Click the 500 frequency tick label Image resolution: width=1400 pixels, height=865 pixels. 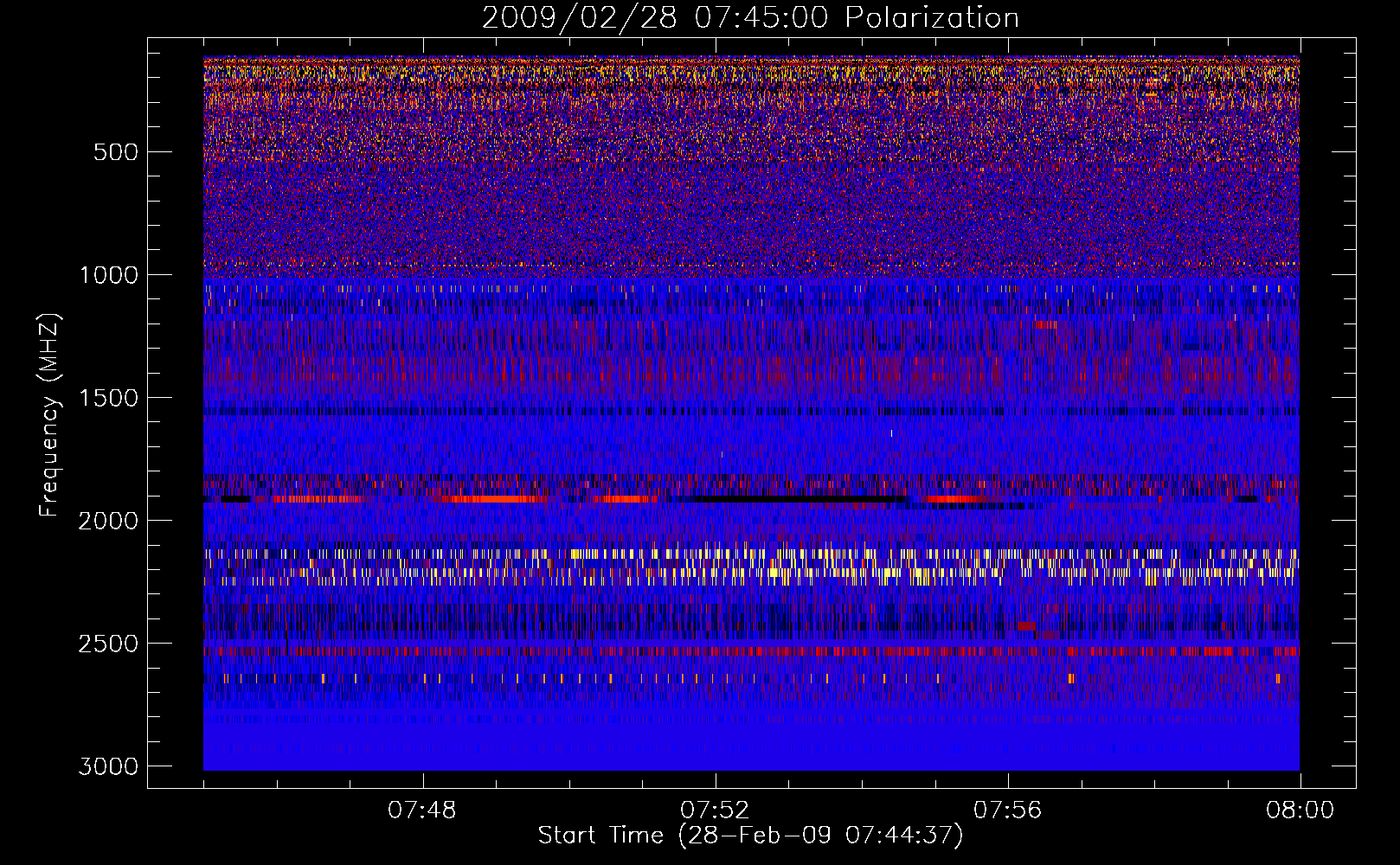[116, 152]
